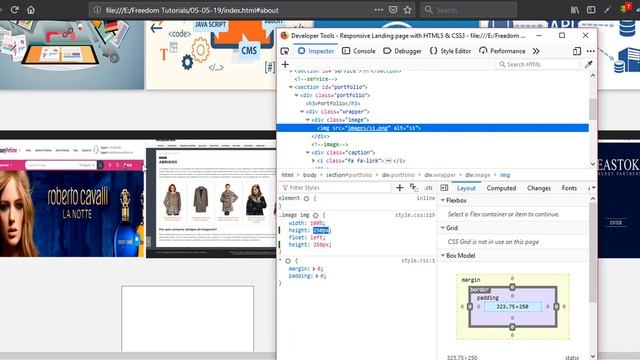This screenshot has width=640, height=360.
Task: Collapse the div class portfolio node
Action: tap(297, 95)
